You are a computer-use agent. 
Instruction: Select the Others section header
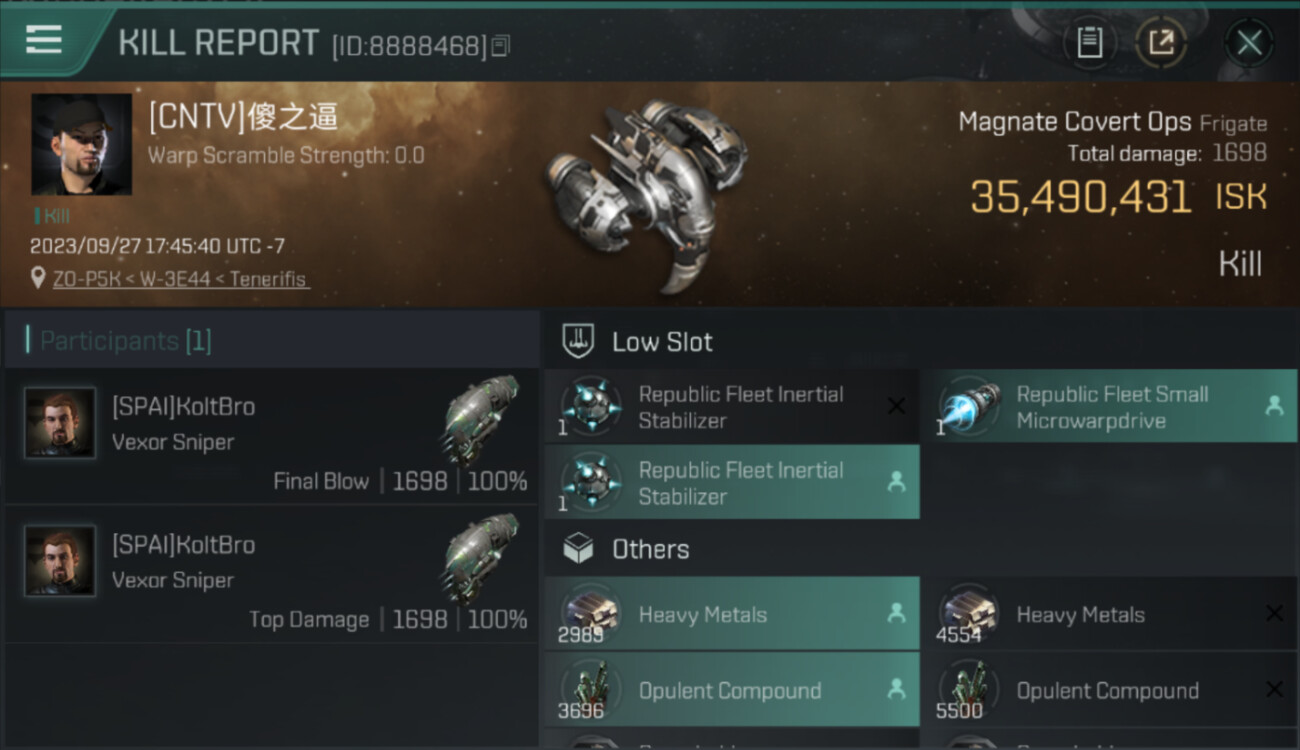pos(650,549)
